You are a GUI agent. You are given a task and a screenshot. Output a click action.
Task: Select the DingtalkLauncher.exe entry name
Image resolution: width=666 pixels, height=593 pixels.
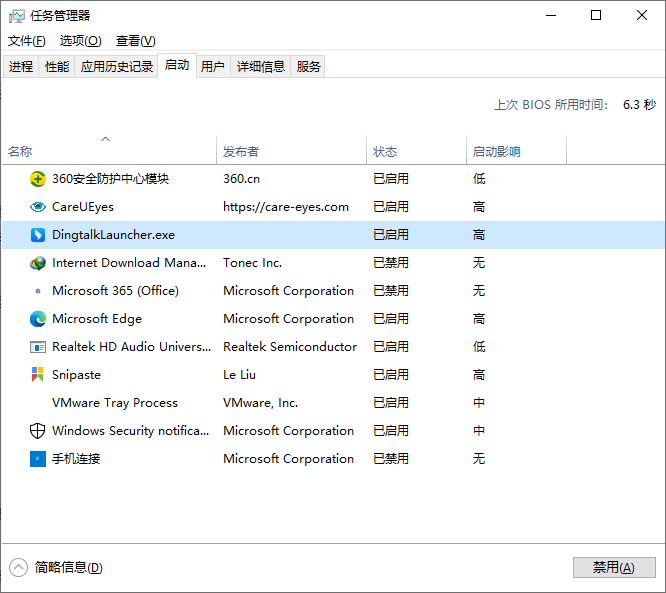[x=113, y=235]
